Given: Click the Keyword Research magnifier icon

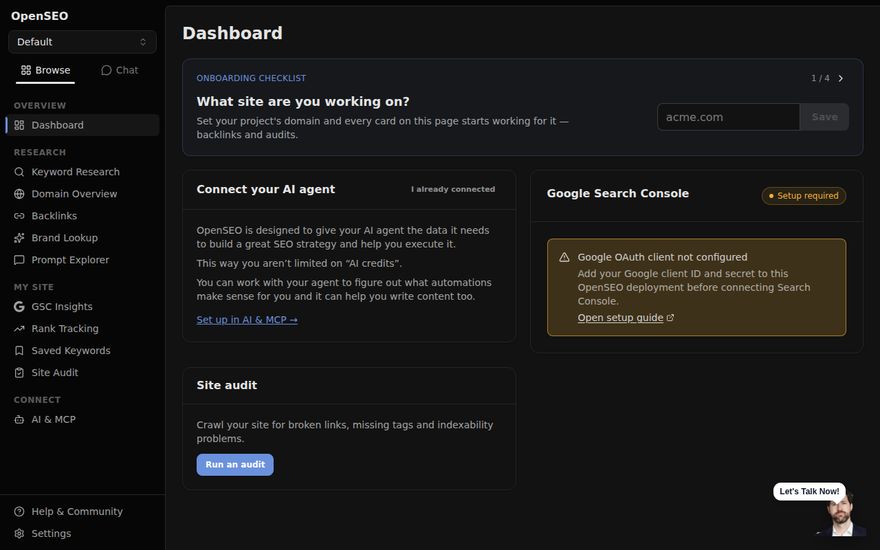Looking at the screenshot, I should tap(19, 172).
